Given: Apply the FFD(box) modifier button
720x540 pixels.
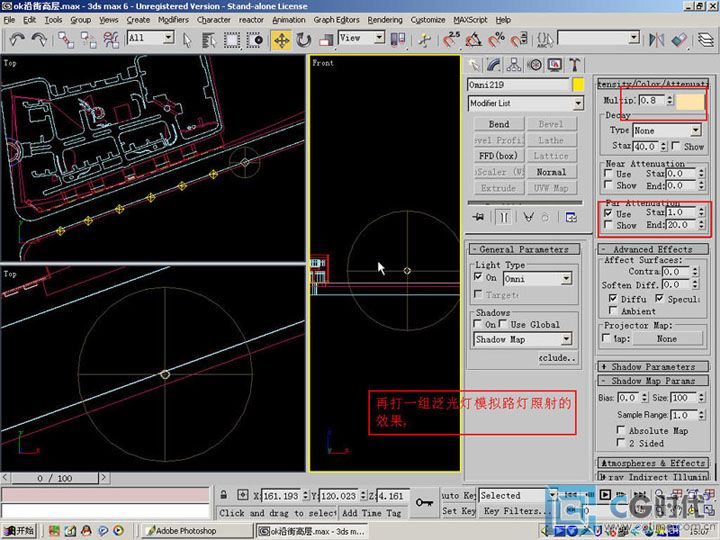Looking at the screenshot, I should click(499, 156).
